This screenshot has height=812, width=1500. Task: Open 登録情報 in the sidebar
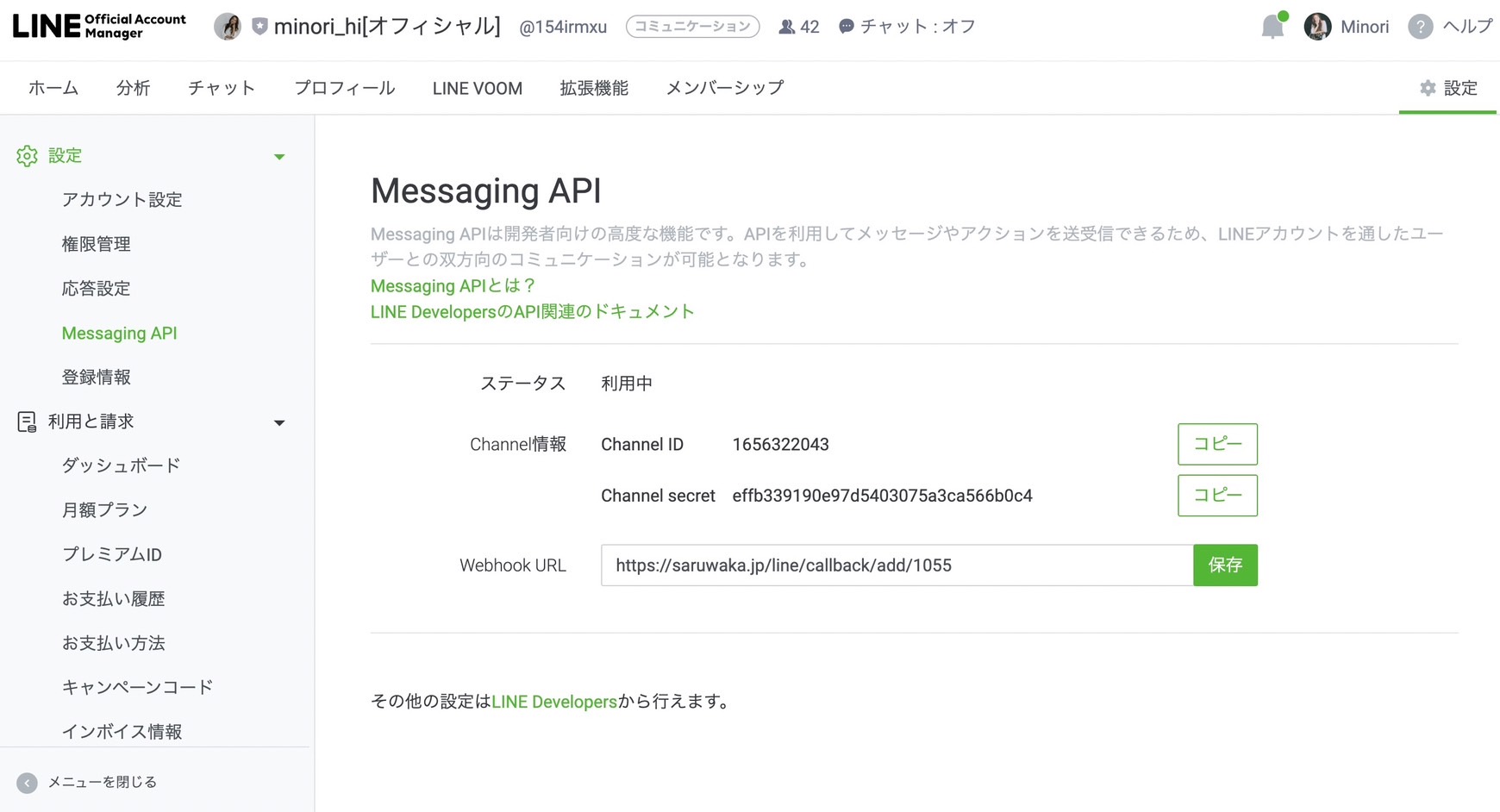97,378
